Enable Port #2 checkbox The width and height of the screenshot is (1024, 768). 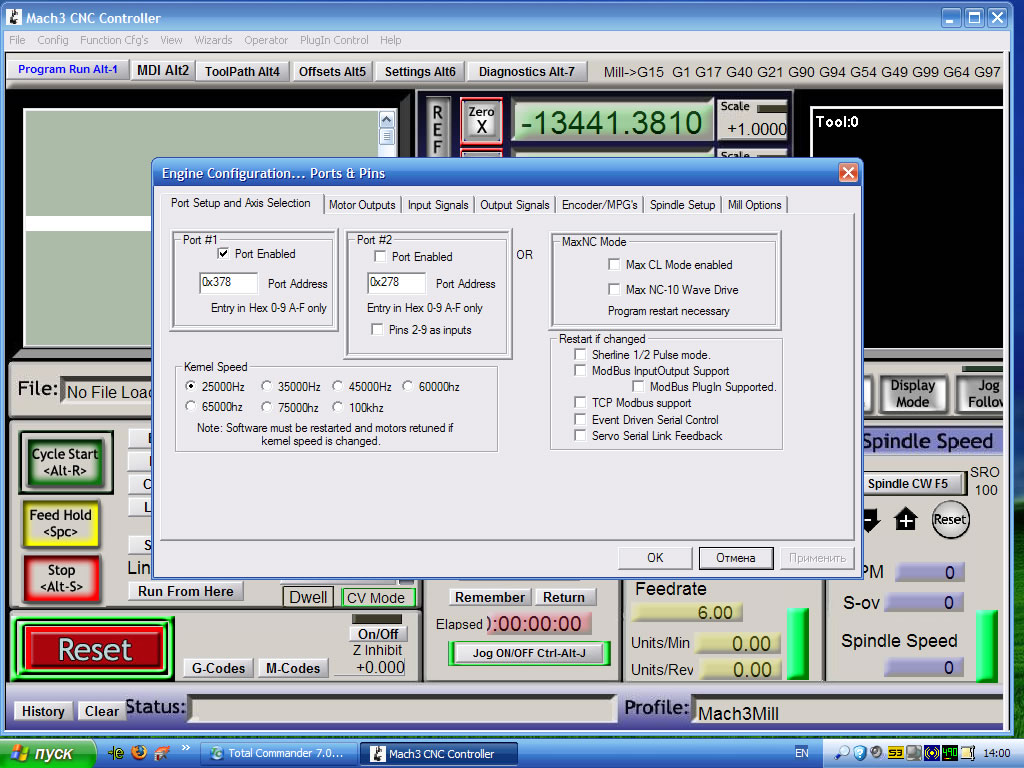pos(380,257)
